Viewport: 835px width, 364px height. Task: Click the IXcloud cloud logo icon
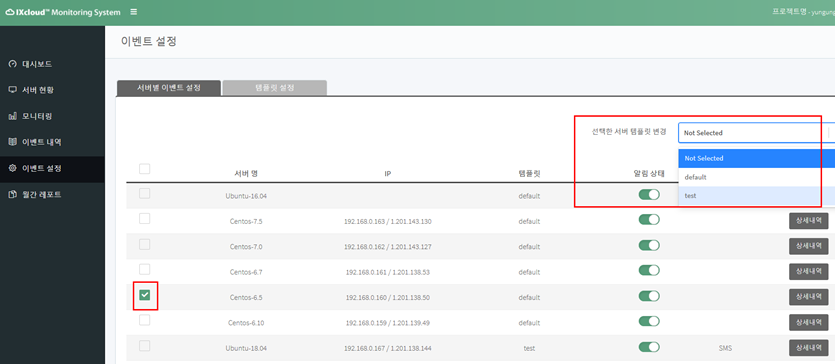10,12
